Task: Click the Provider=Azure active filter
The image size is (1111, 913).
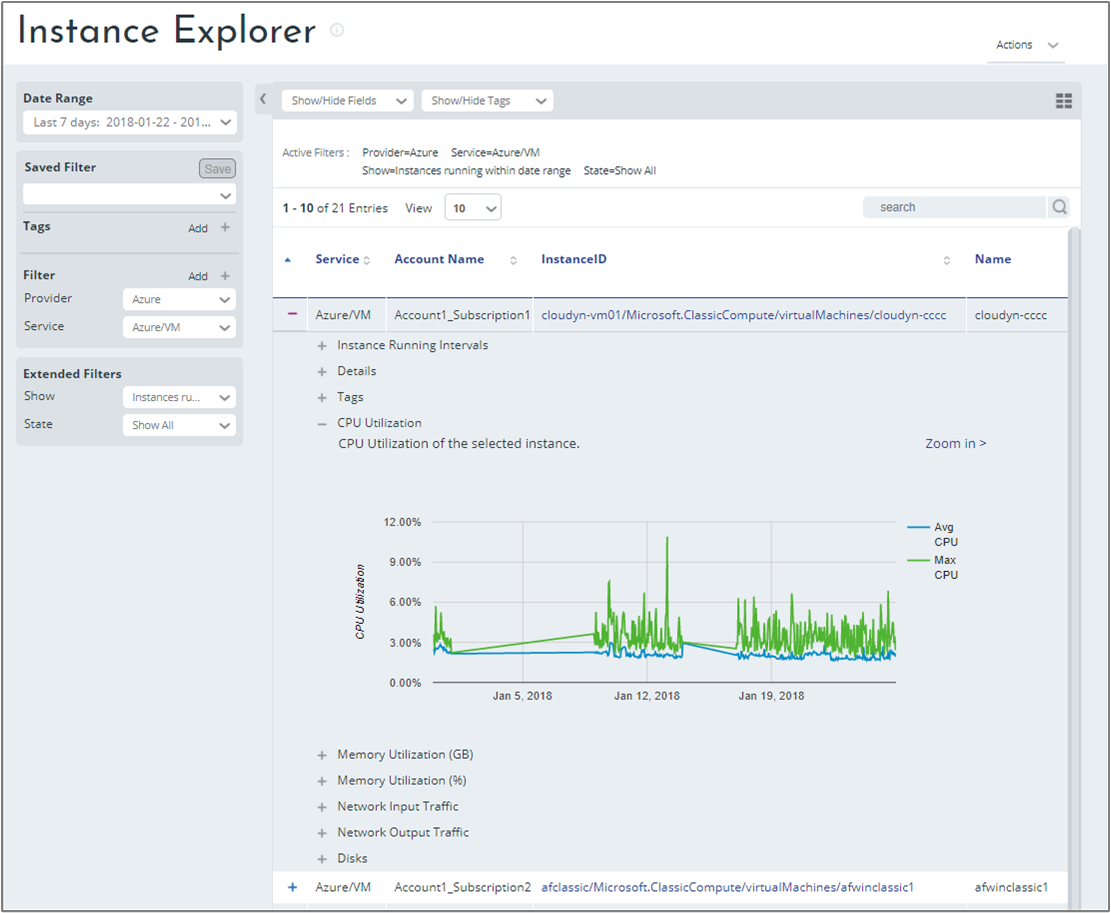Action: [x=400, y=152]
